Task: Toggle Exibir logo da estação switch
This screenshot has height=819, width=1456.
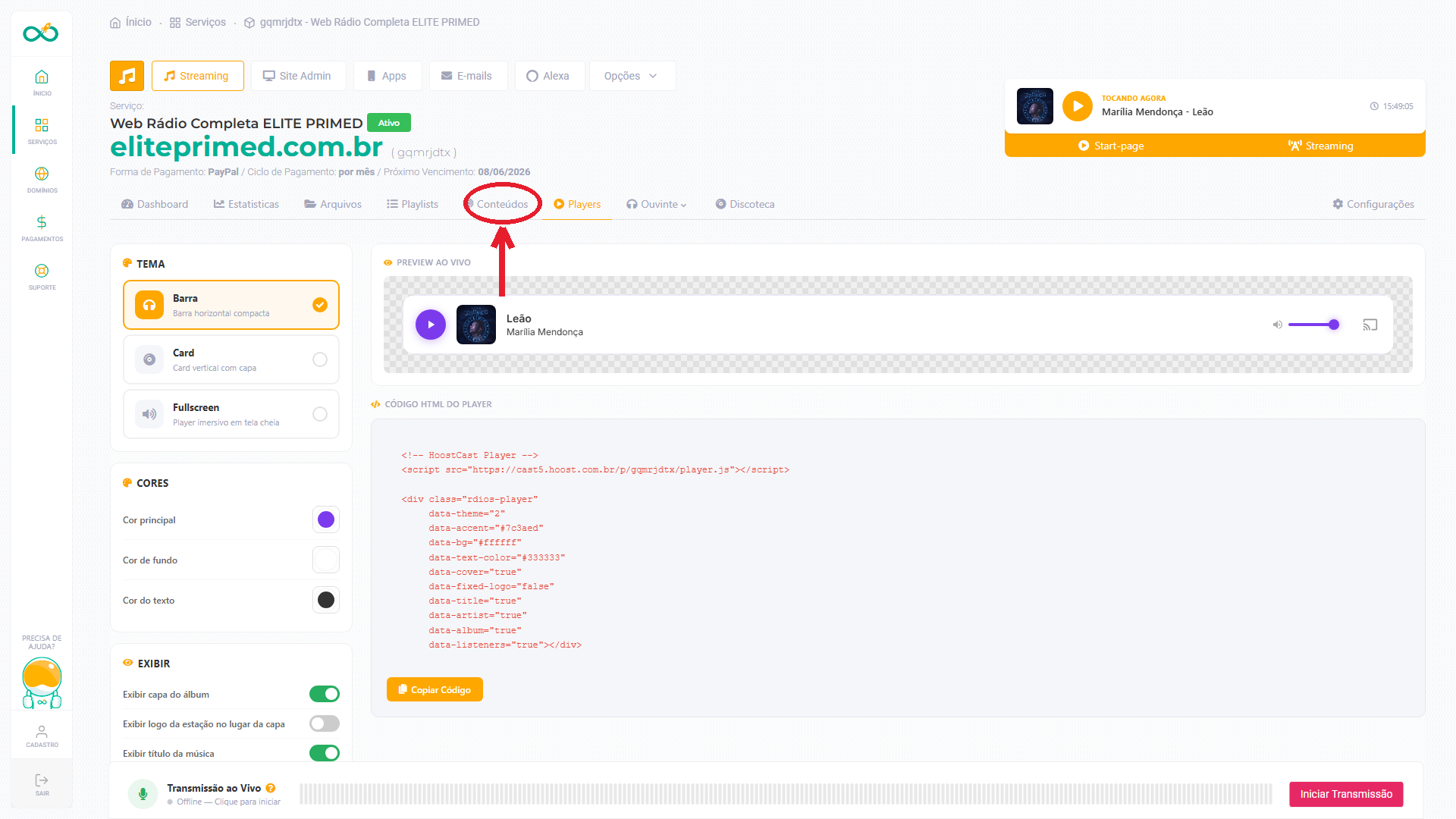Action: [x=325, y=723]
